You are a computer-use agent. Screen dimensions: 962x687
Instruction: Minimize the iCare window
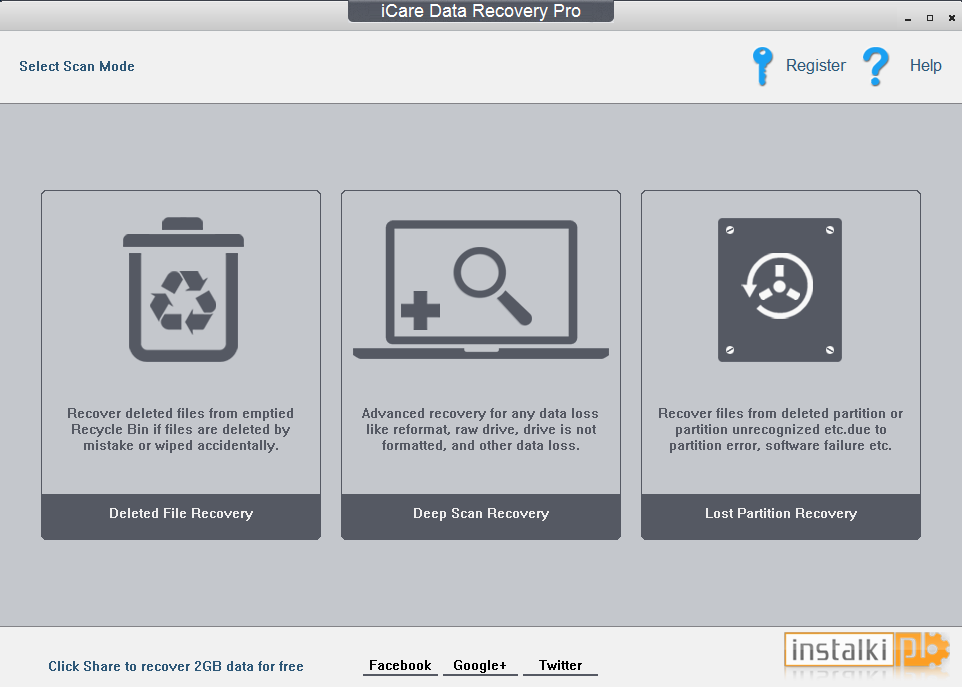click(907, 18)
